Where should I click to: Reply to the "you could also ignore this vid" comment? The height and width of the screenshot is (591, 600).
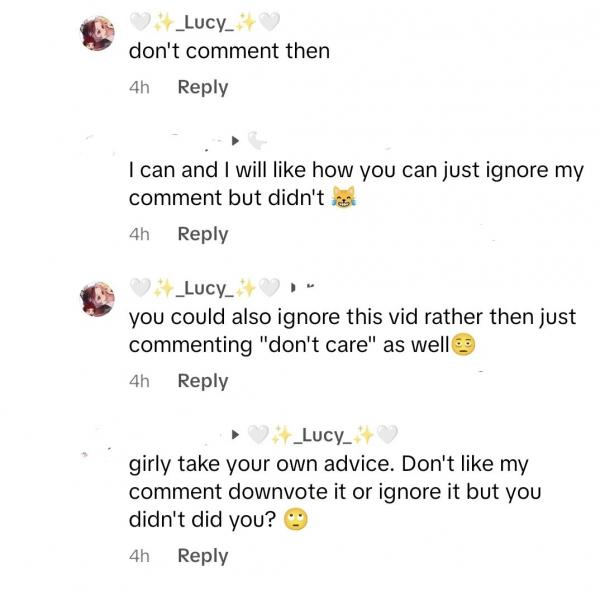[x=202, y=381]
